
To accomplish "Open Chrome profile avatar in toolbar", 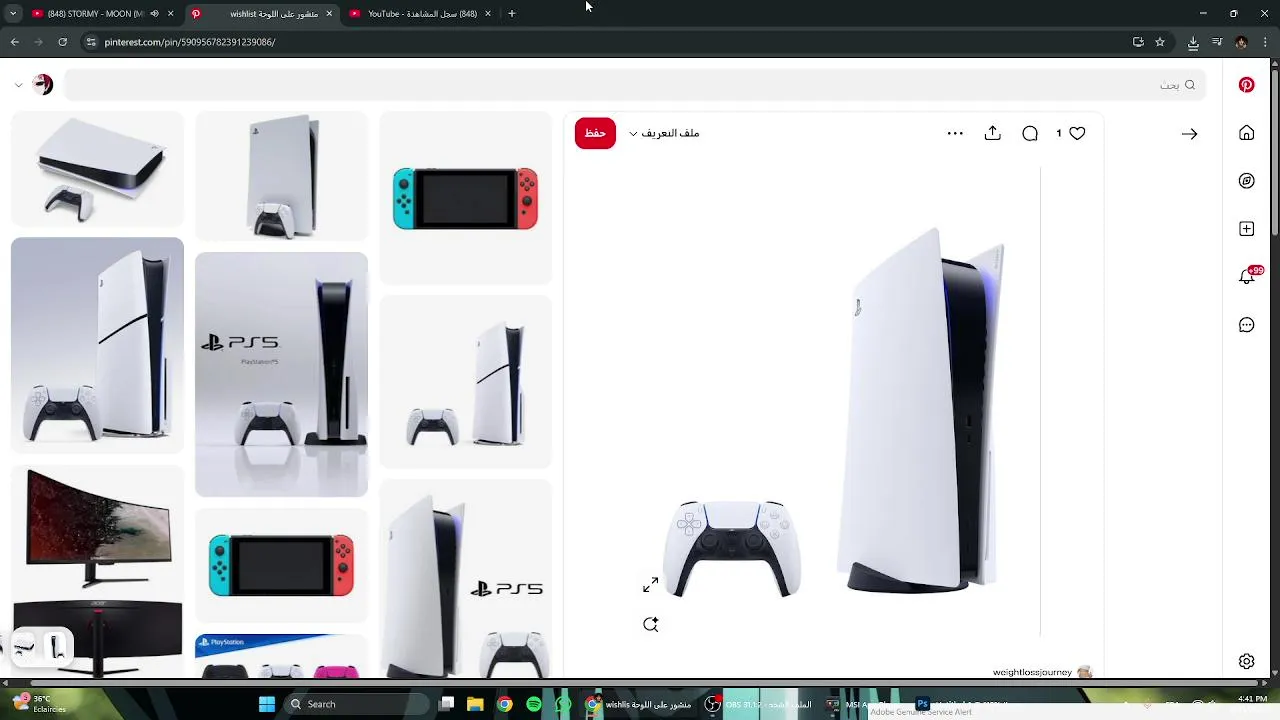I will [1241, 42].
